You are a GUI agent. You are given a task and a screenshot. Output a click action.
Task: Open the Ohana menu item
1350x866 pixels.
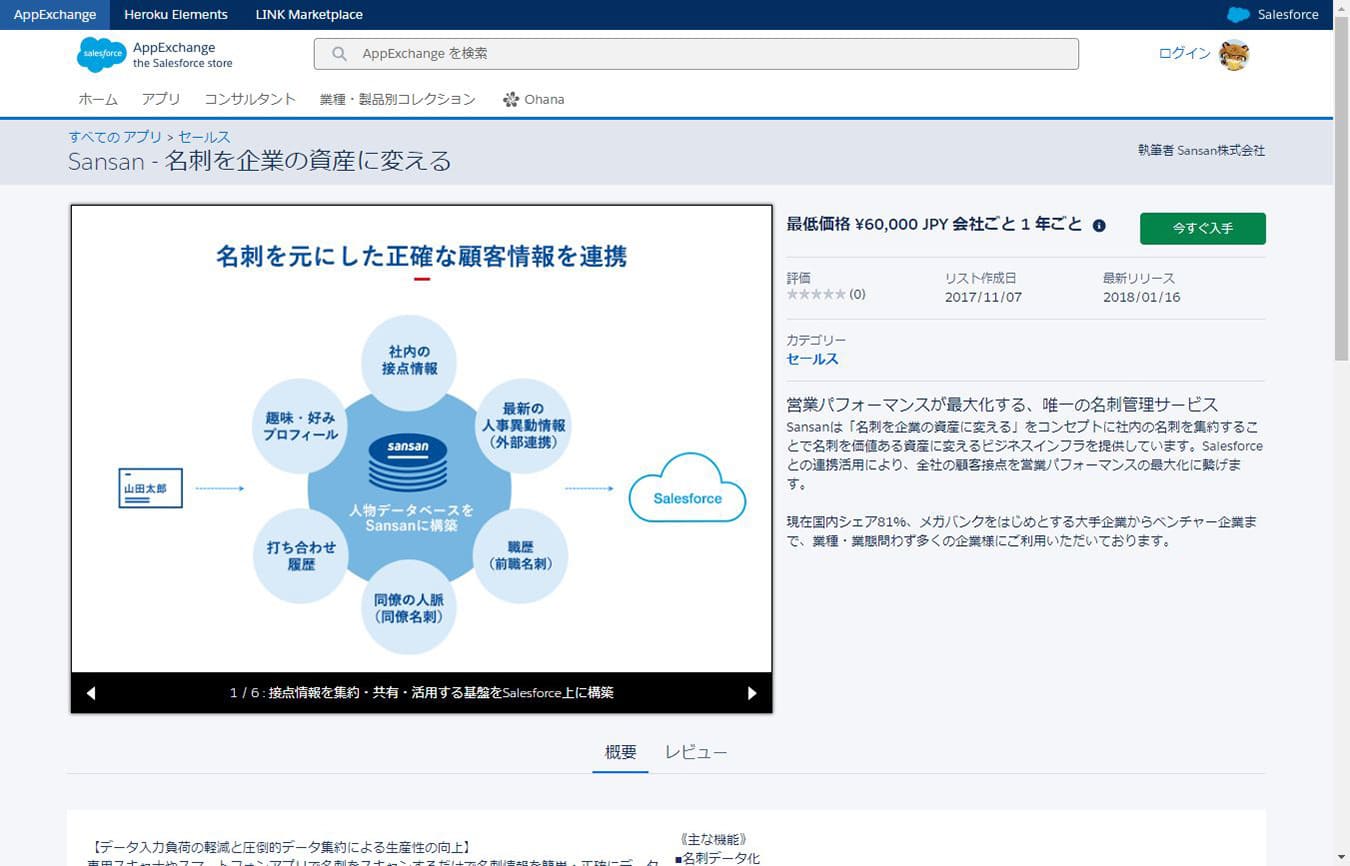click(534, 99)
